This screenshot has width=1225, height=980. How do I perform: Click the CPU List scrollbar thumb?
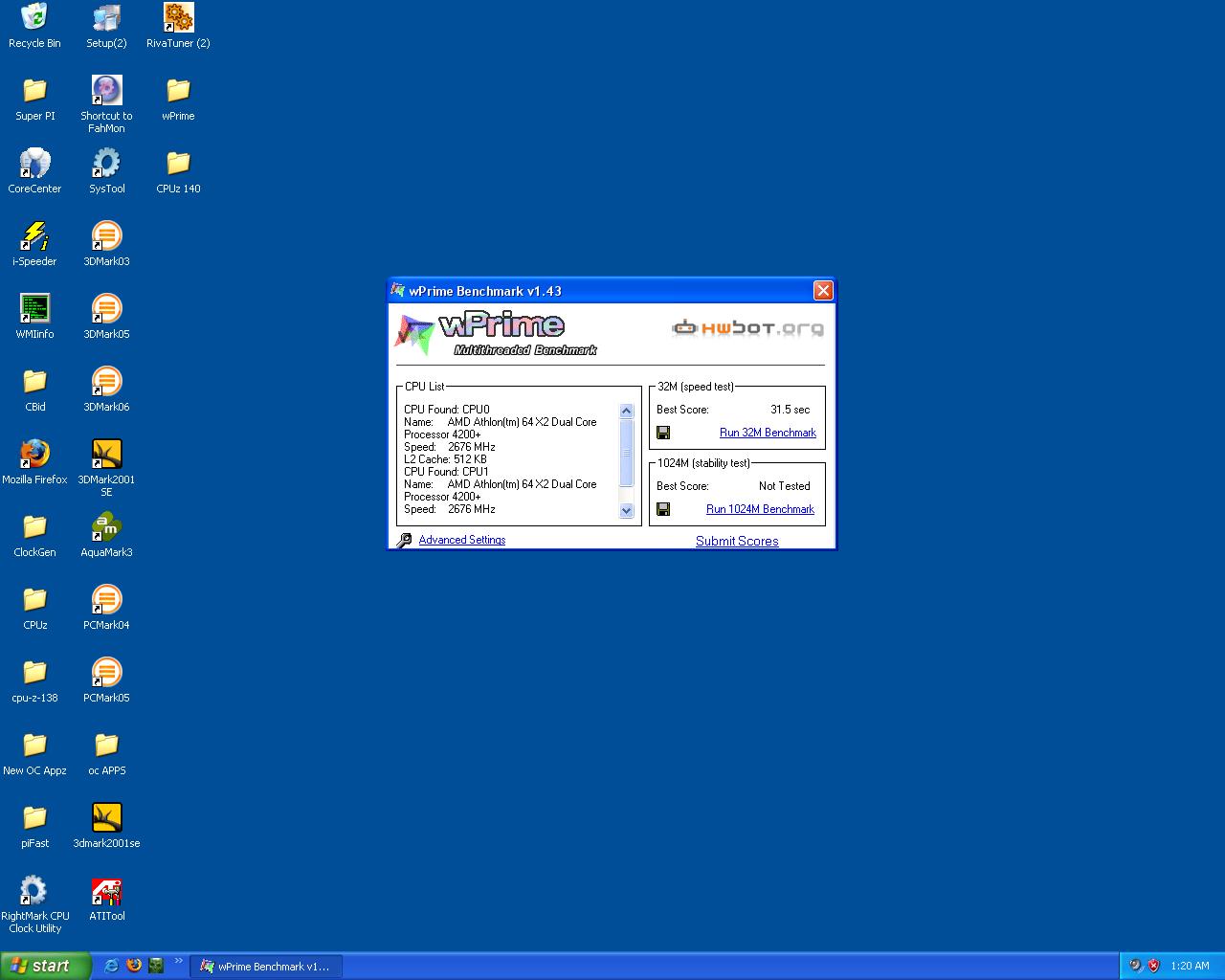coord(627,453)
